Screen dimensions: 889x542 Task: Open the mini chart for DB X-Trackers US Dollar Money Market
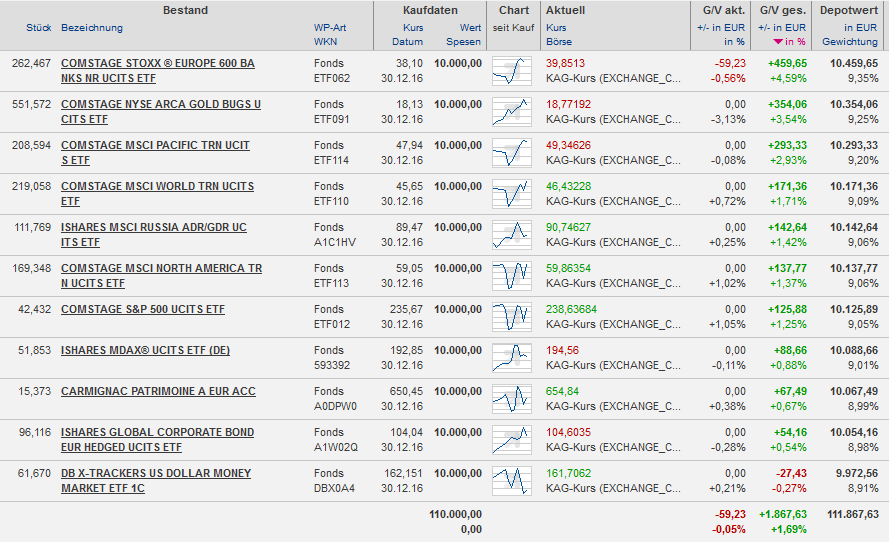512,481
